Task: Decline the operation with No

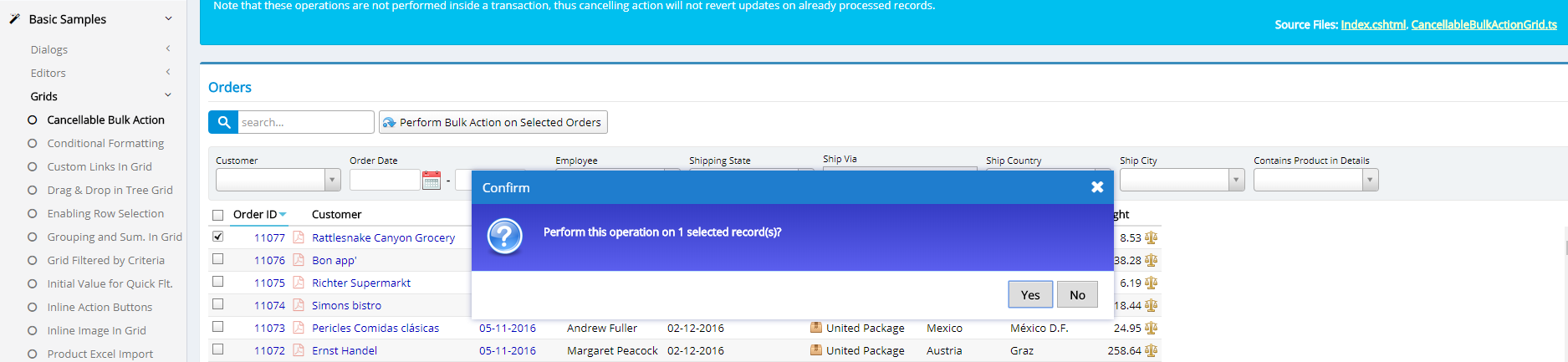Action: click(x=1077, y=294)
